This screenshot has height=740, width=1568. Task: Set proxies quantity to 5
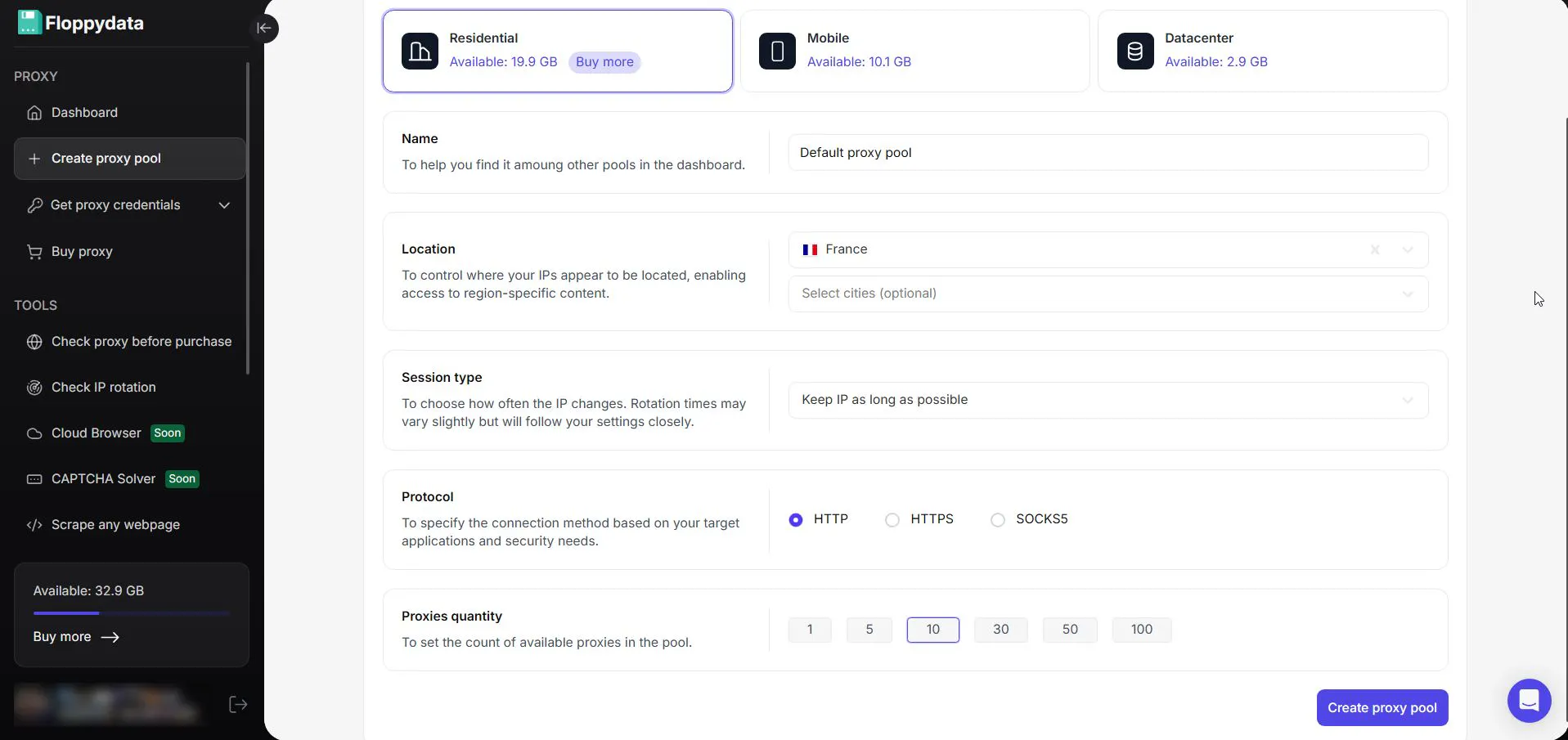click(869, 630)
